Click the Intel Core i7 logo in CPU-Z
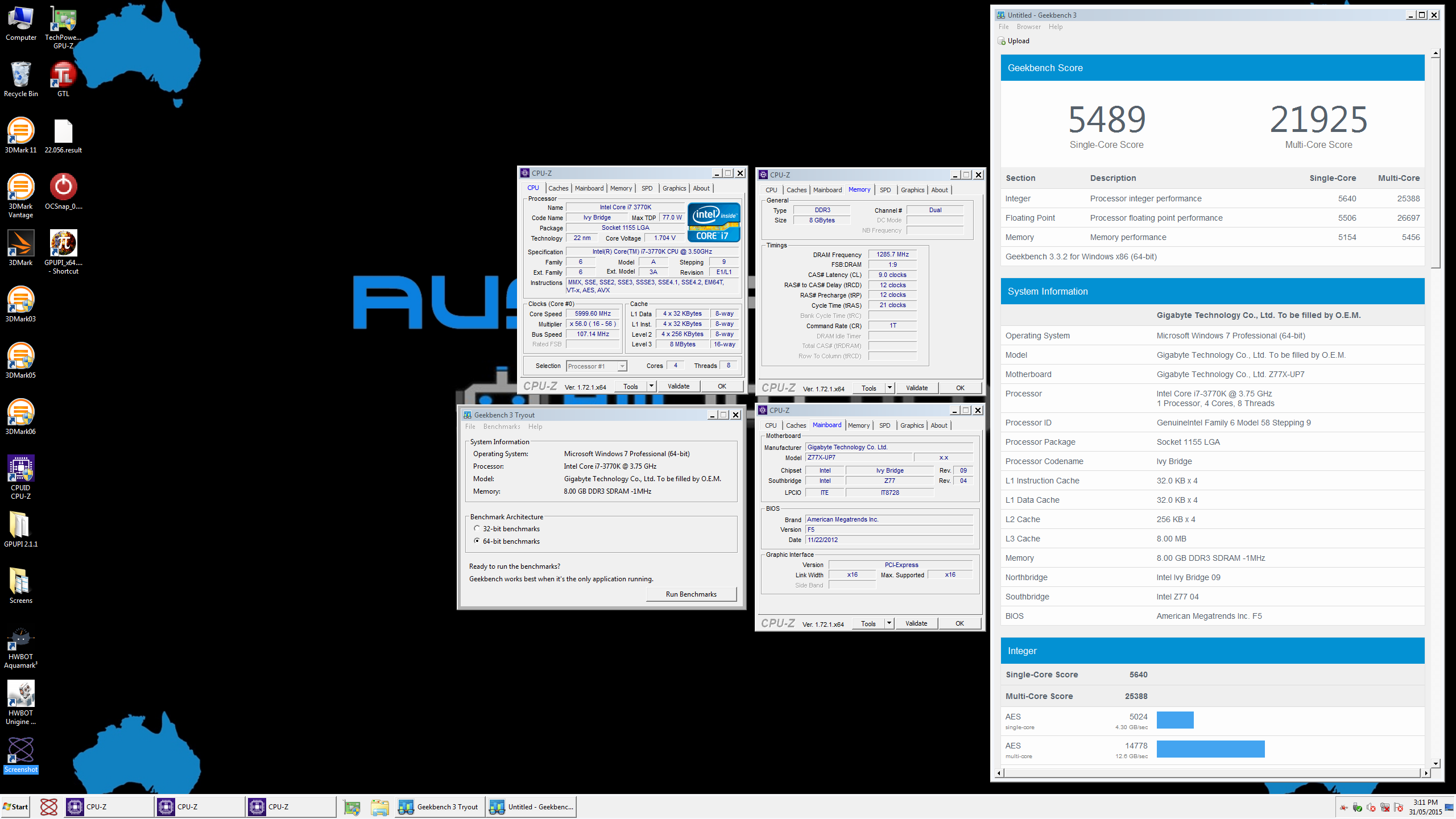 713,222
